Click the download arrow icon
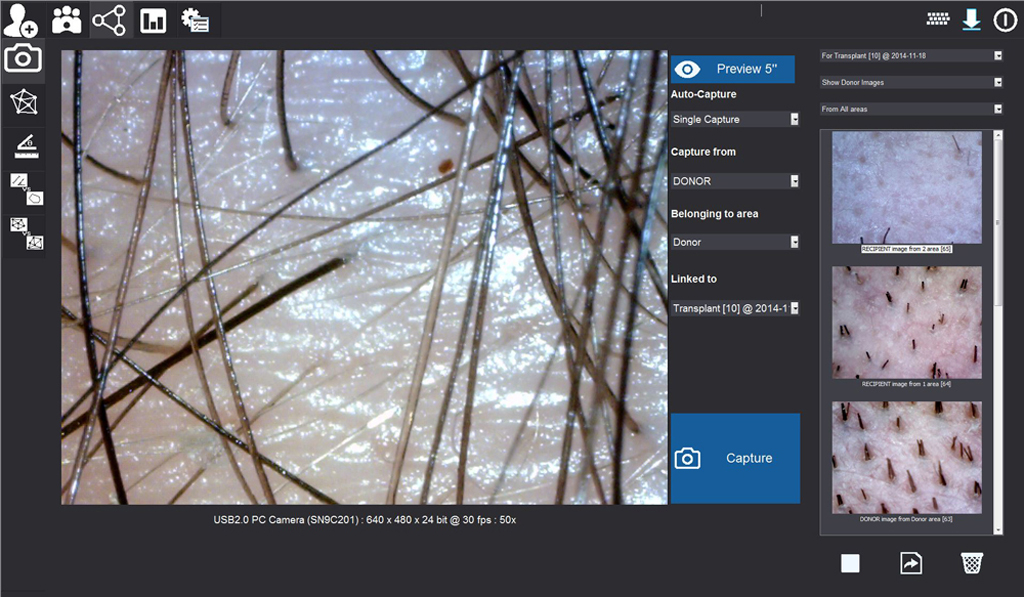1024x597 pixels. point(971,19)
